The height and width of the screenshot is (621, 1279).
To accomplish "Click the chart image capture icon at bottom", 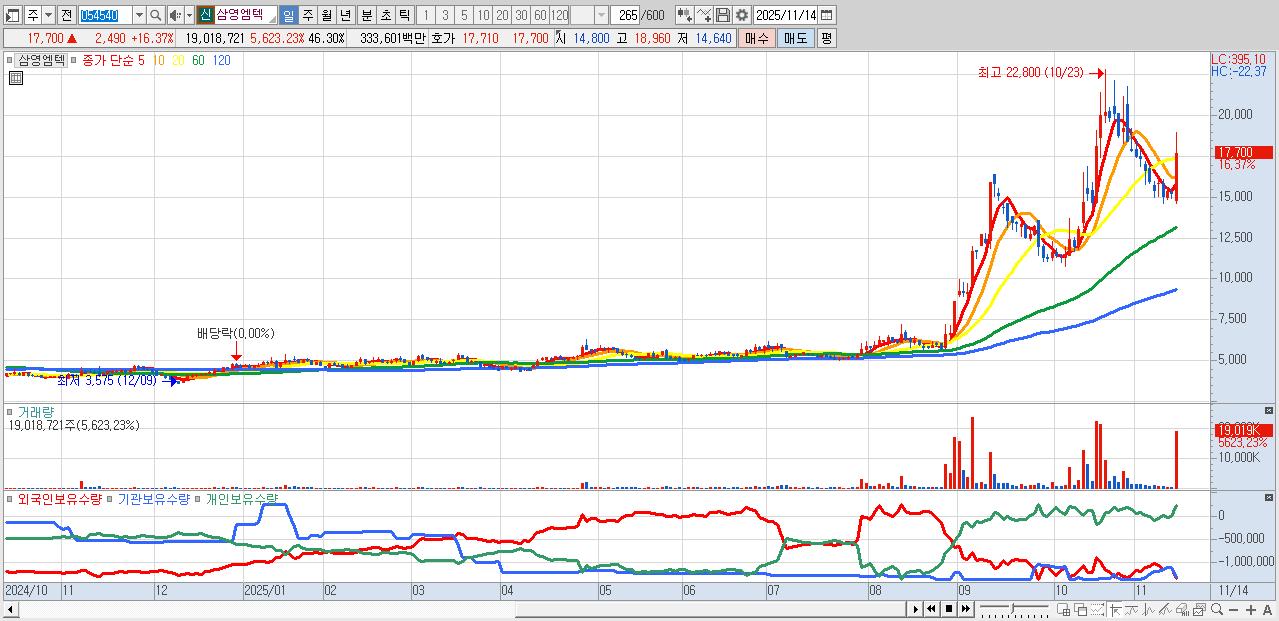I will [1199, 609].
